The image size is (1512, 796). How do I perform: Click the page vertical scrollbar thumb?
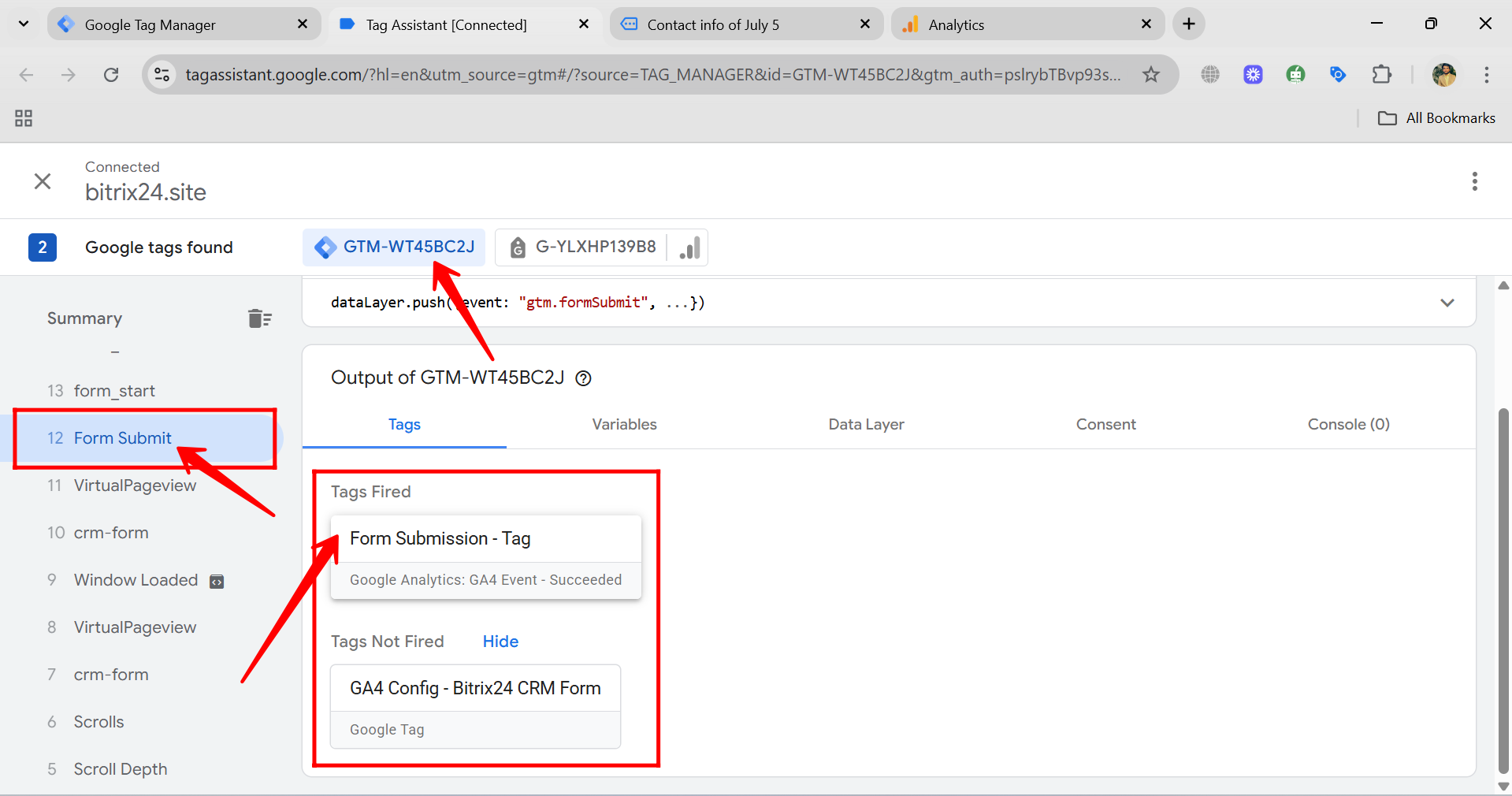pyautogui.click(x=1504, y=591)
